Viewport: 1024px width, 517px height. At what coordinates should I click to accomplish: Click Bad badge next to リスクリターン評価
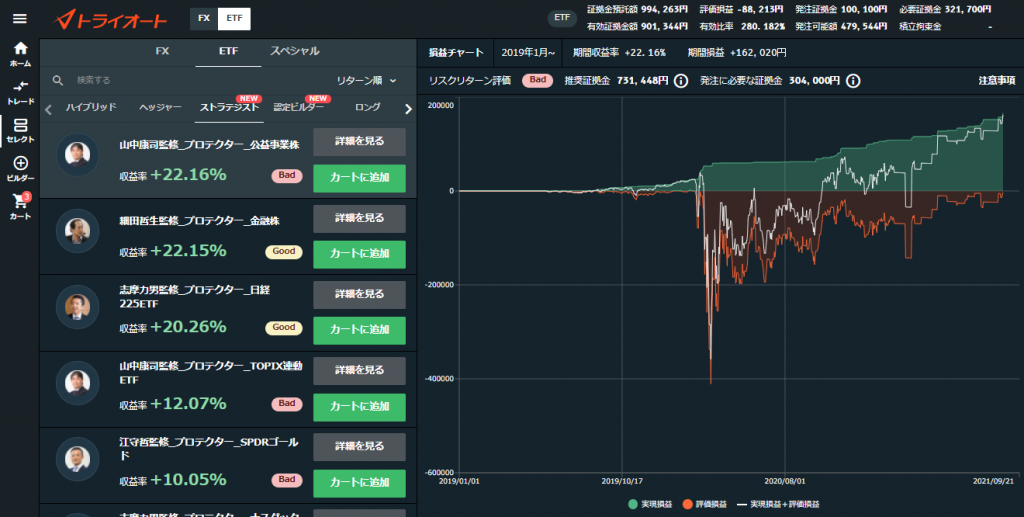click(x=537, y=80)
